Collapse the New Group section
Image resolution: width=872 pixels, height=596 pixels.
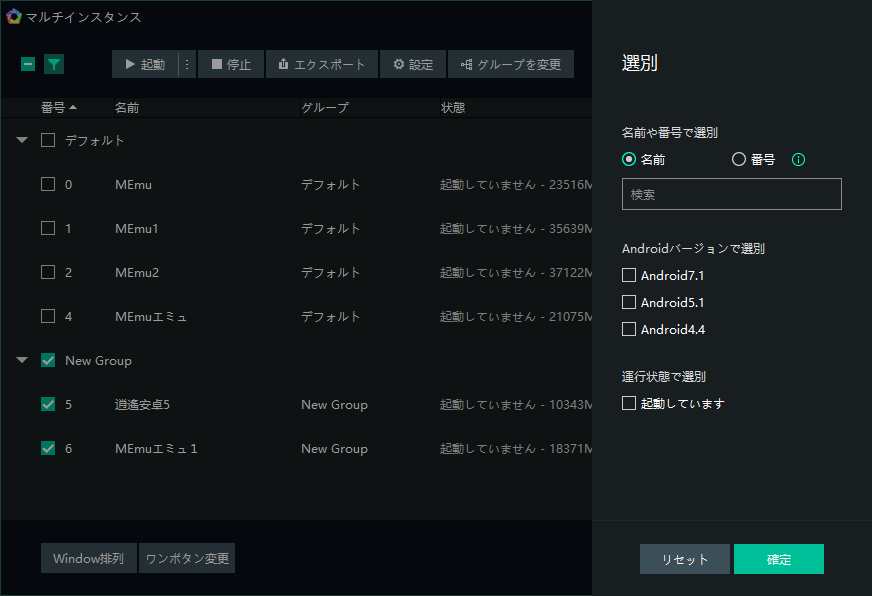click(22, 360)
